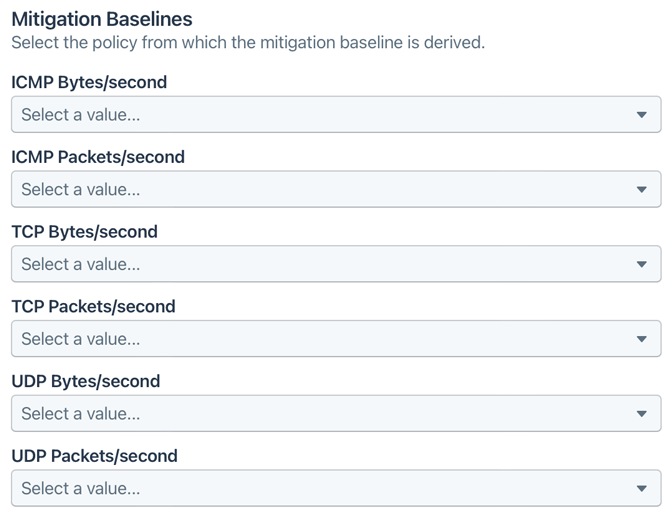This screenshot has width=672, height=517.
Task: Click the TCP Packets/second field label
Action: (93, 307)
